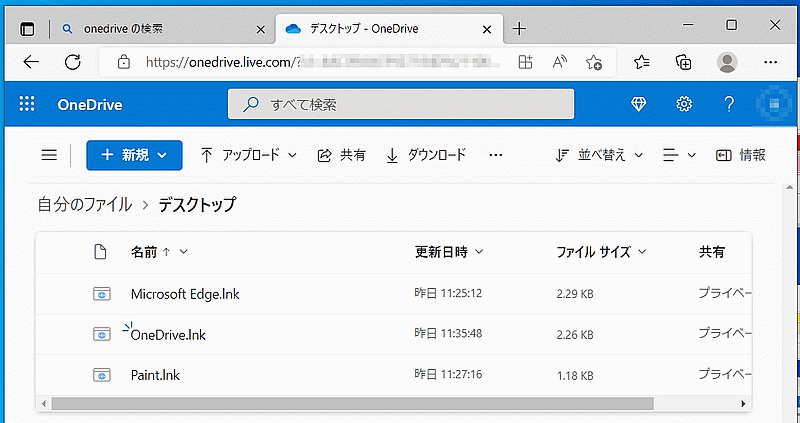Image resolution: width=800 pixels, height=423 pixels.
Task: Click the 2.29 KB size cell
Action: tap(575, 294)
